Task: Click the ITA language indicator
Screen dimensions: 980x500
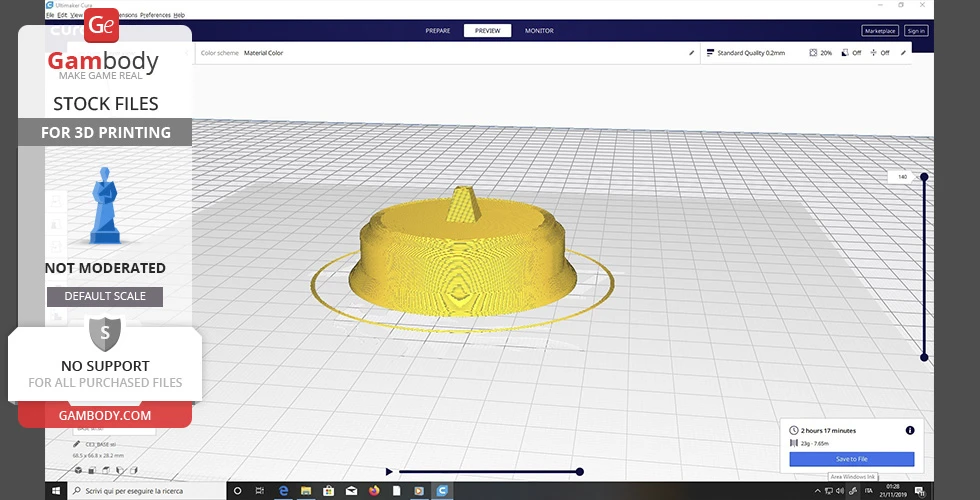Action: coord(869,491)
